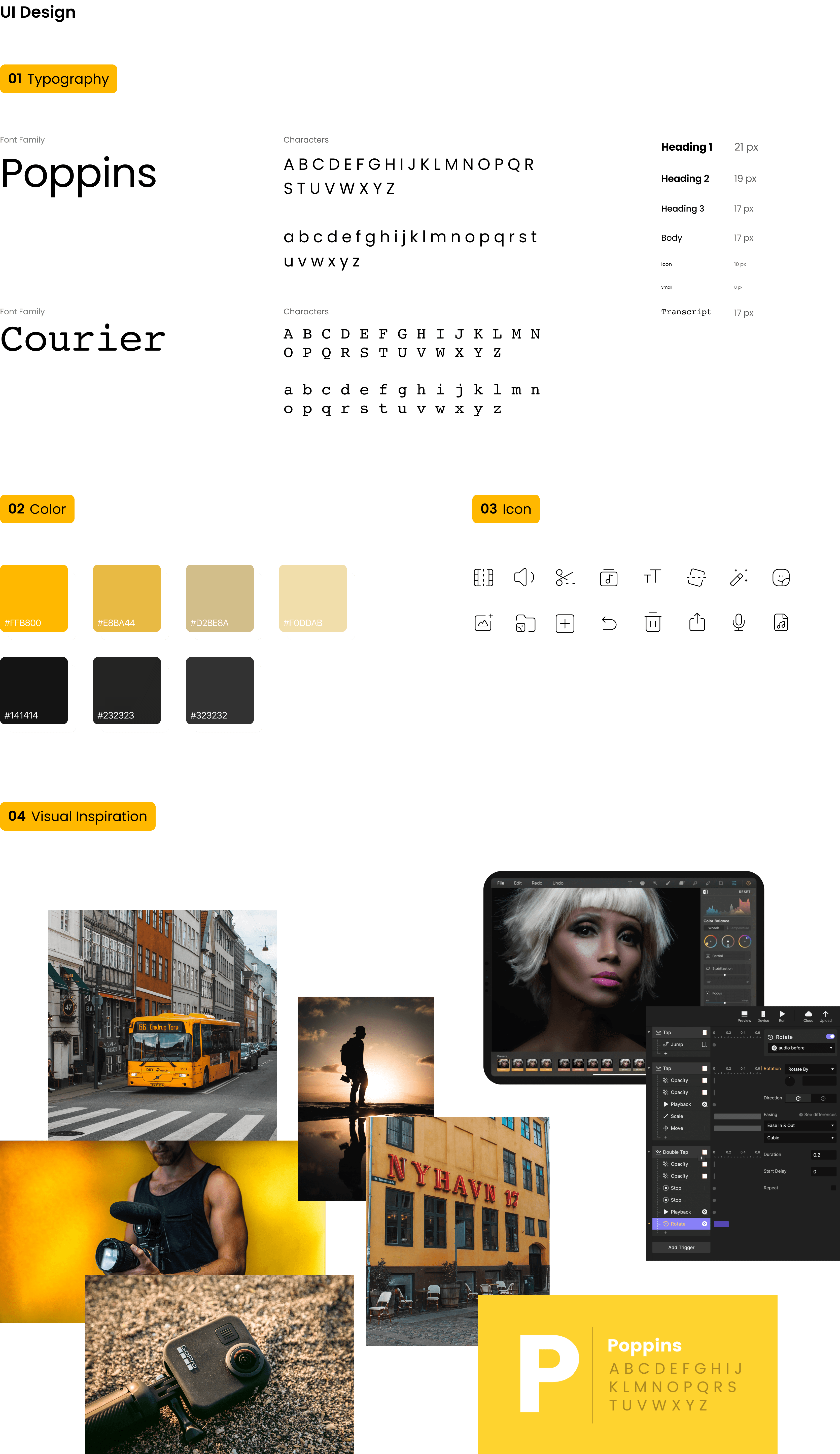Click the scissors cut icon

(564, 578)
